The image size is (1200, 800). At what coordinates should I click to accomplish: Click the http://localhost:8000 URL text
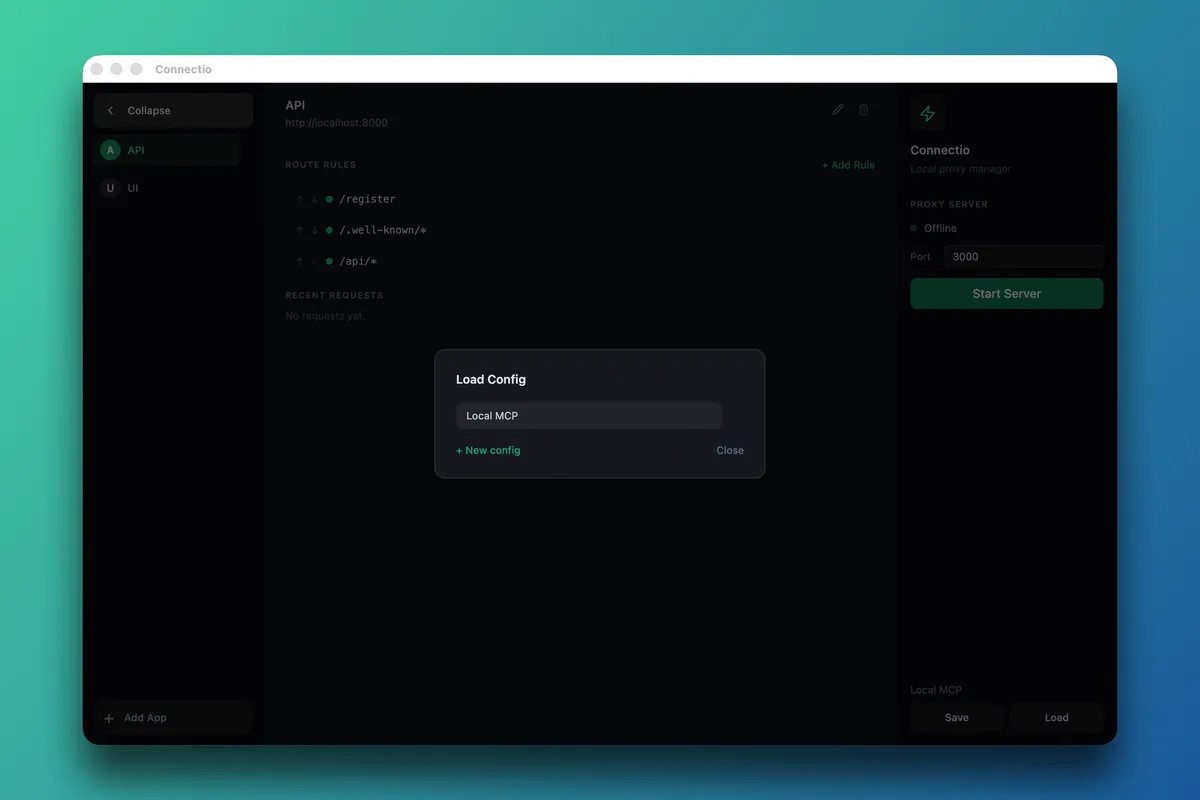coord(336,123)
